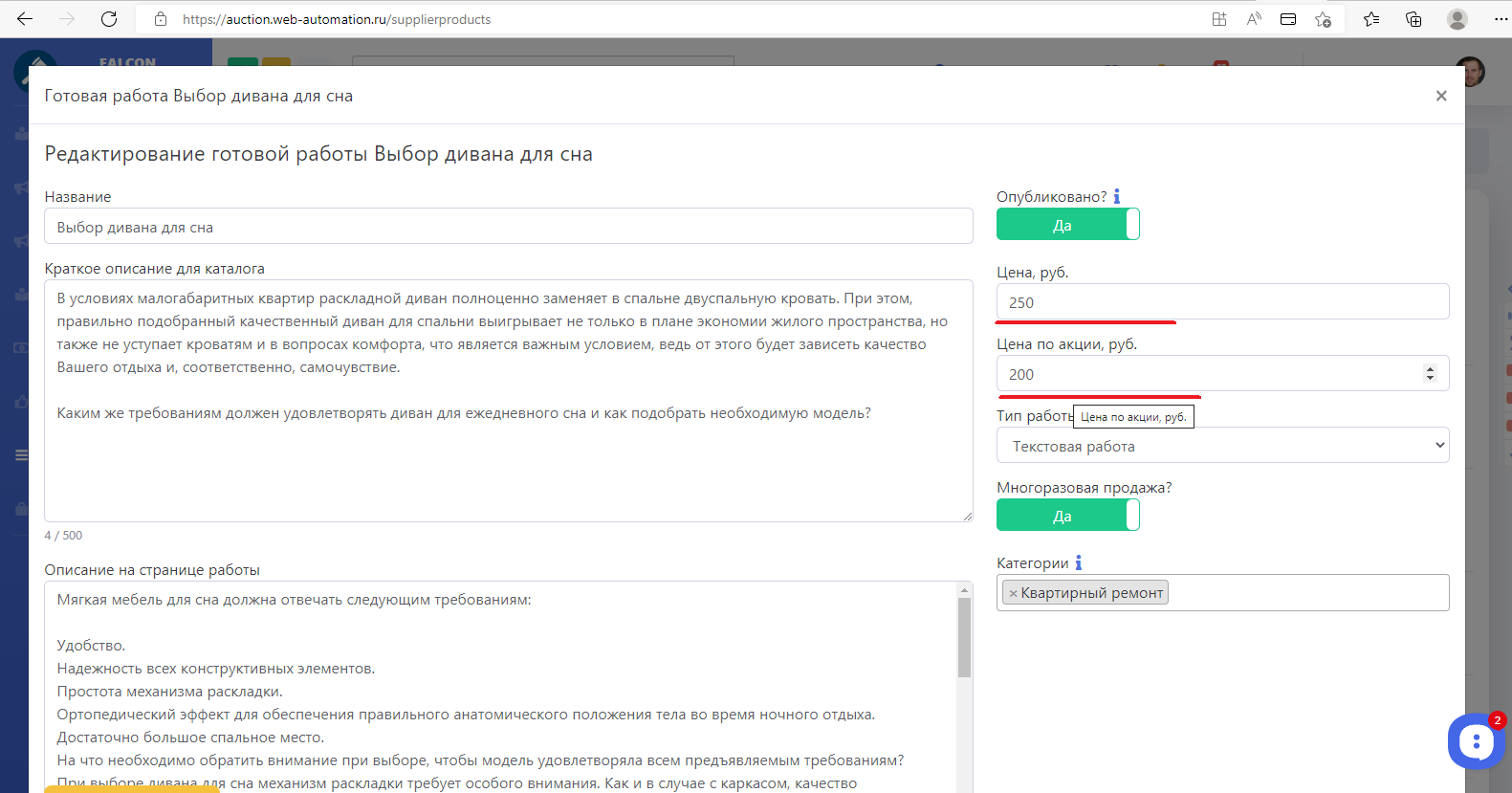Toggle the Многоразовая продажа switch

pyautogui.click(x=1067, y=516)
